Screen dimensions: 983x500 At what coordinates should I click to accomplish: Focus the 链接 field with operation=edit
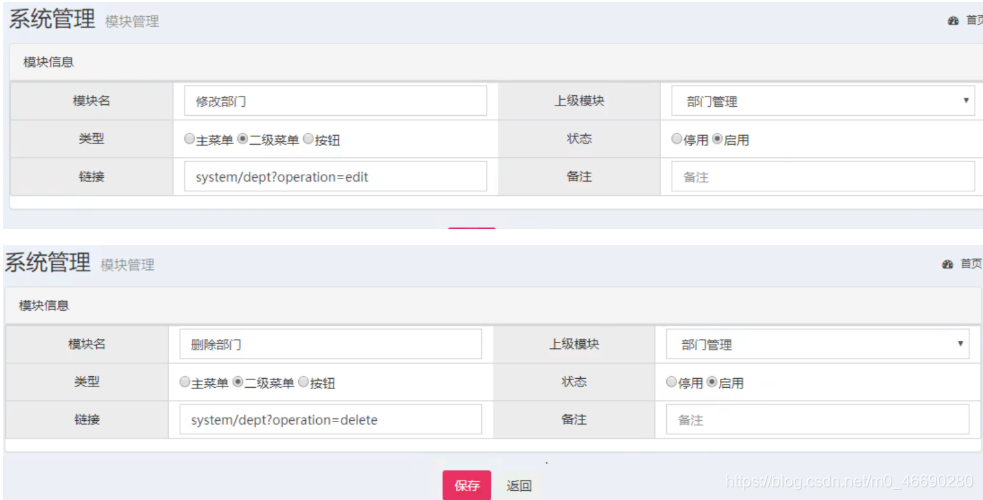tap(335, 177)
